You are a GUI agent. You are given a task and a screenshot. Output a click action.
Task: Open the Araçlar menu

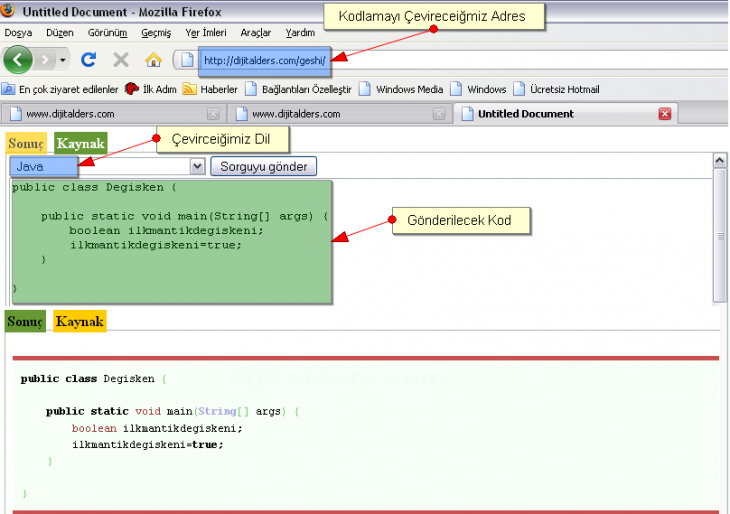coord(256,33)
